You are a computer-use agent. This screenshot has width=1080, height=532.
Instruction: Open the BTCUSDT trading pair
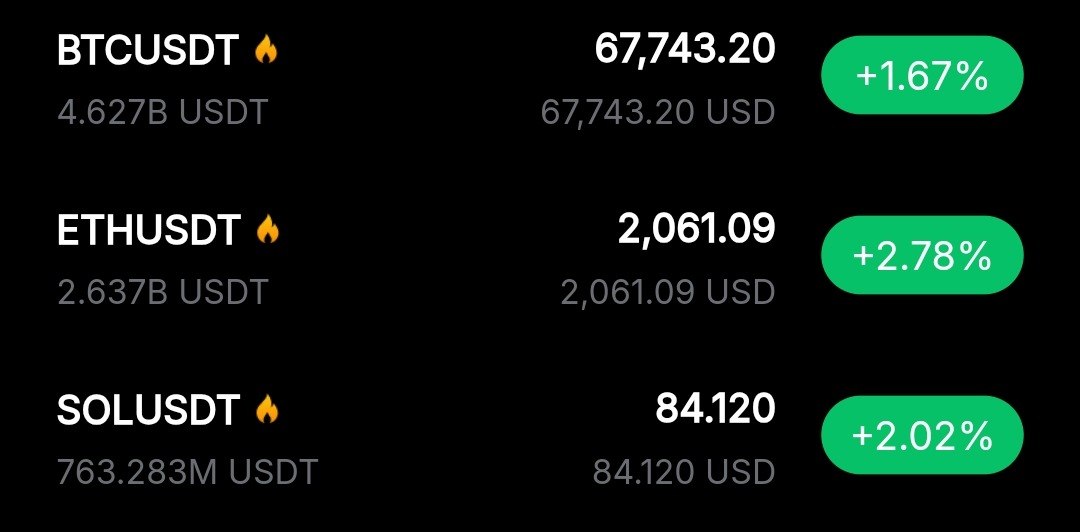point(147,51)
